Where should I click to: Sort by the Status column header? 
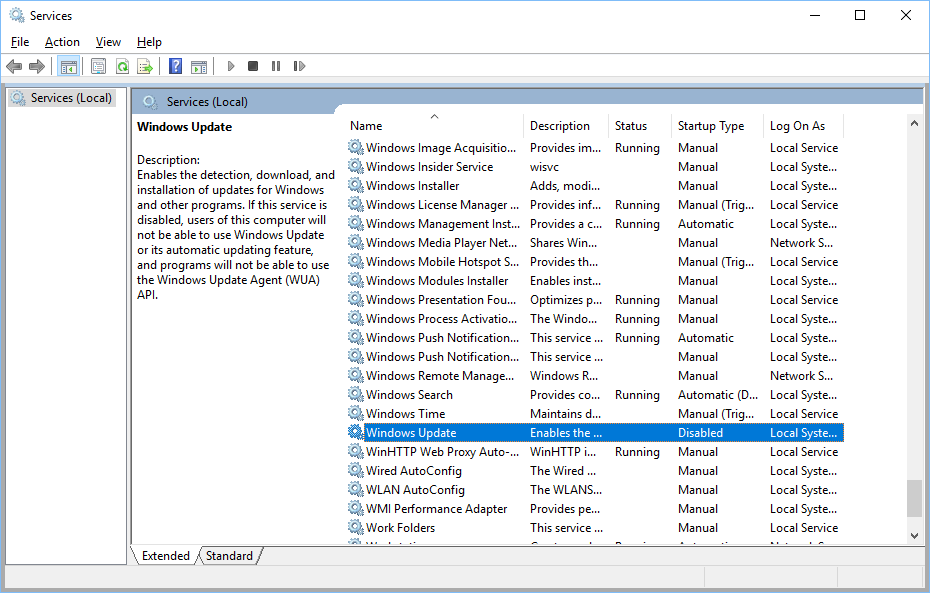click(x=640, y=126)
